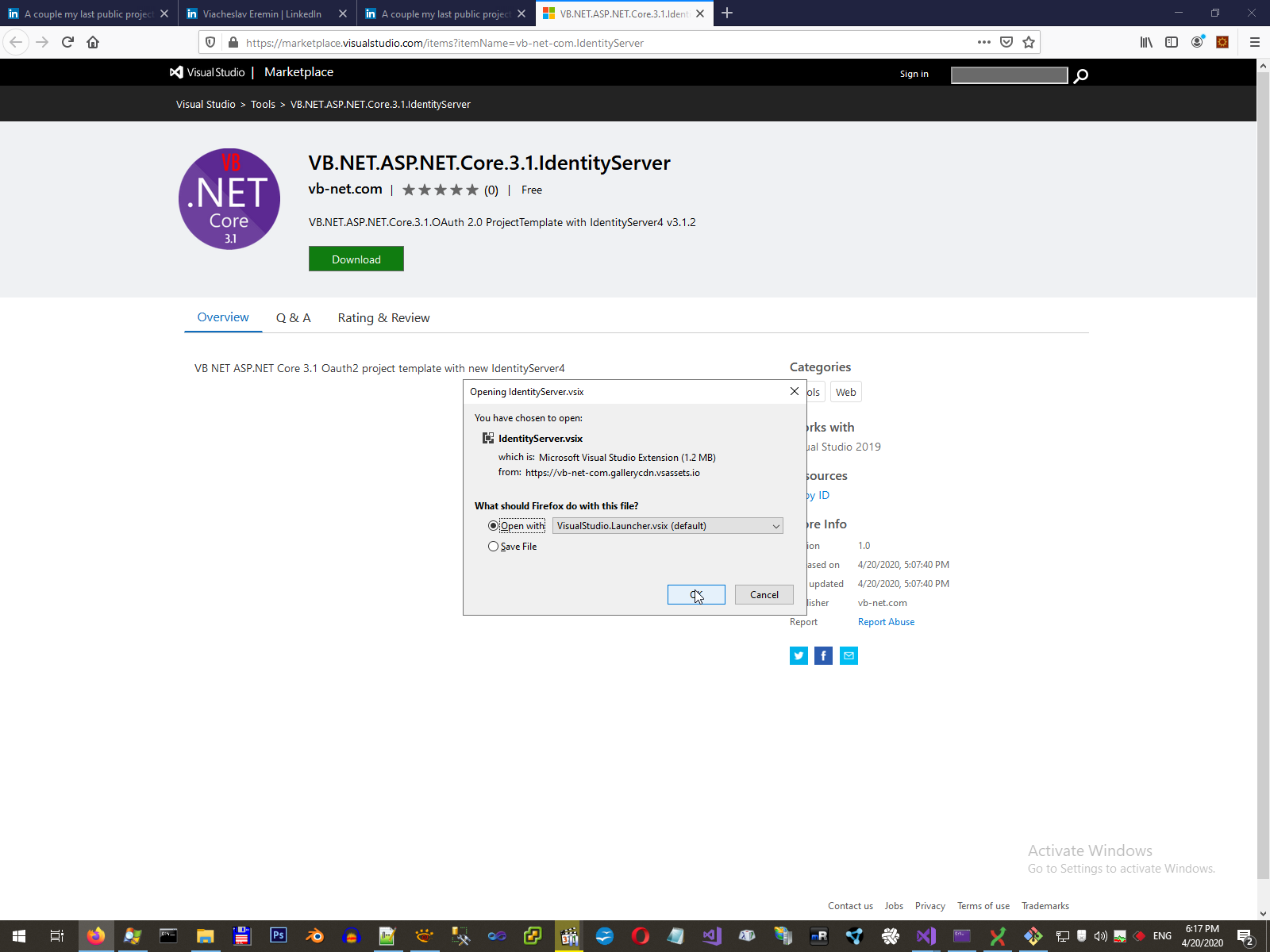Open the vb-net.com publisher link
This screenshot has width=1270, height=952.
tap(345, 189)
